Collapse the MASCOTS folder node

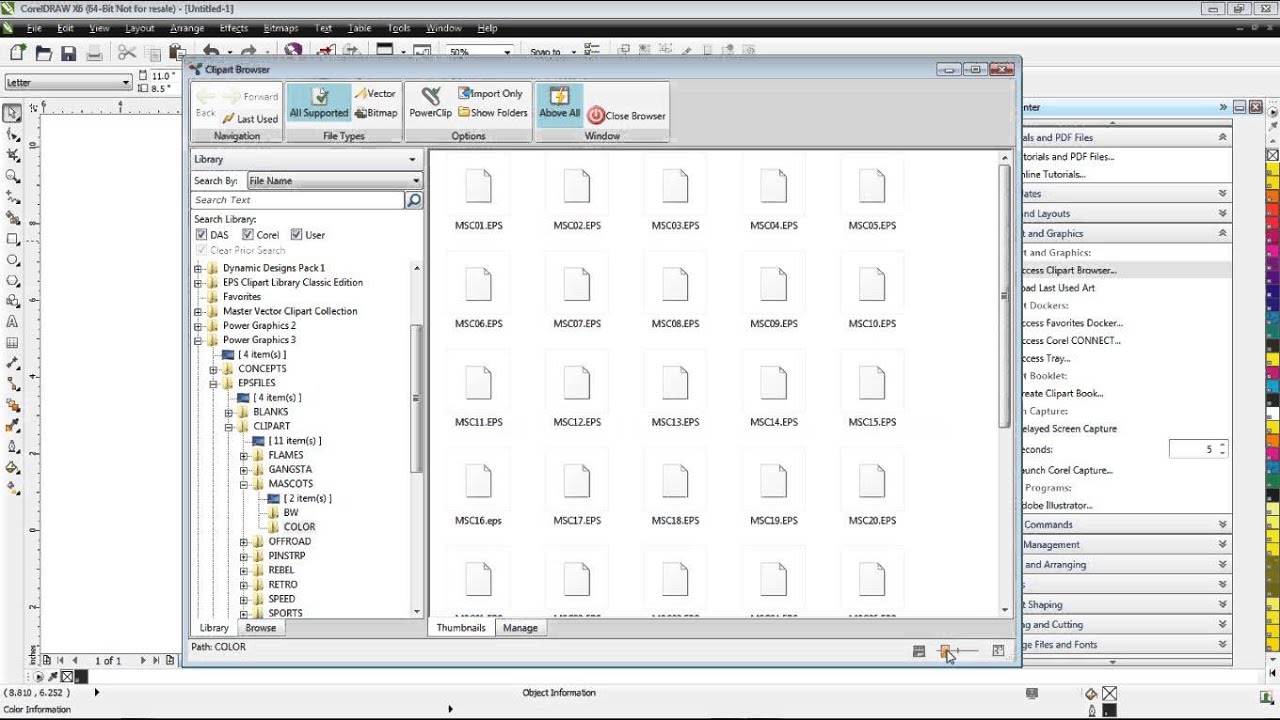244,484
